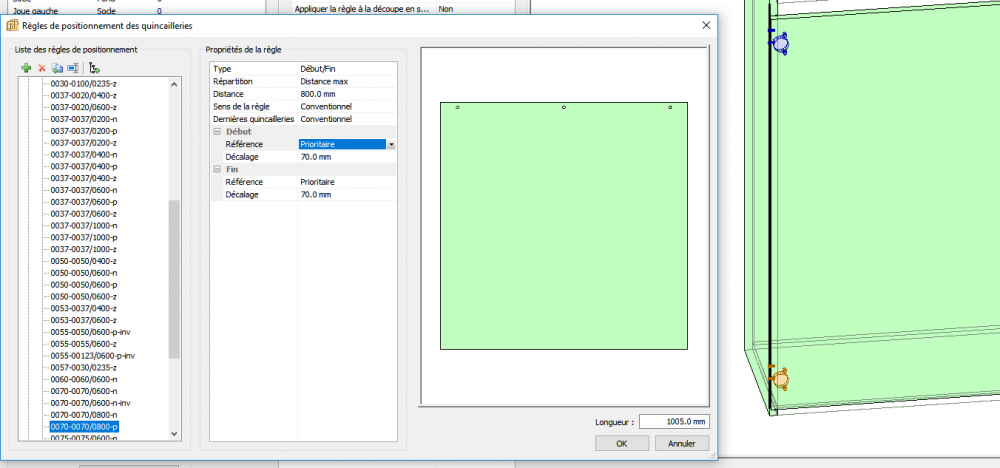Select rule 0037-0037/0600-p

point(84,202)
